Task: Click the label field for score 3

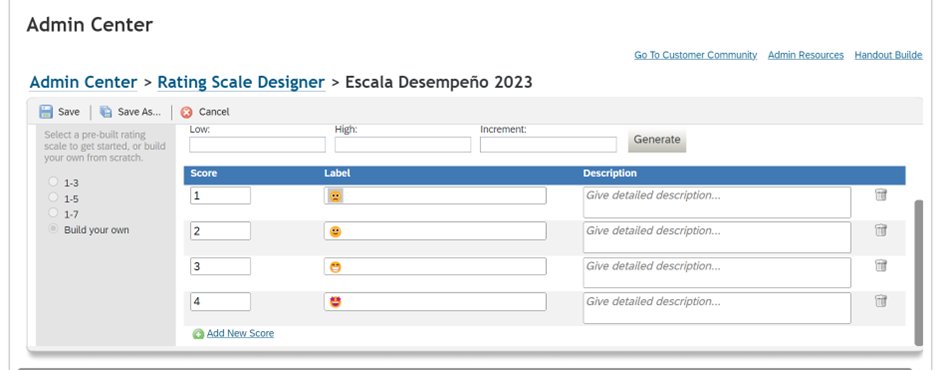Action: (x=435, y=266)
